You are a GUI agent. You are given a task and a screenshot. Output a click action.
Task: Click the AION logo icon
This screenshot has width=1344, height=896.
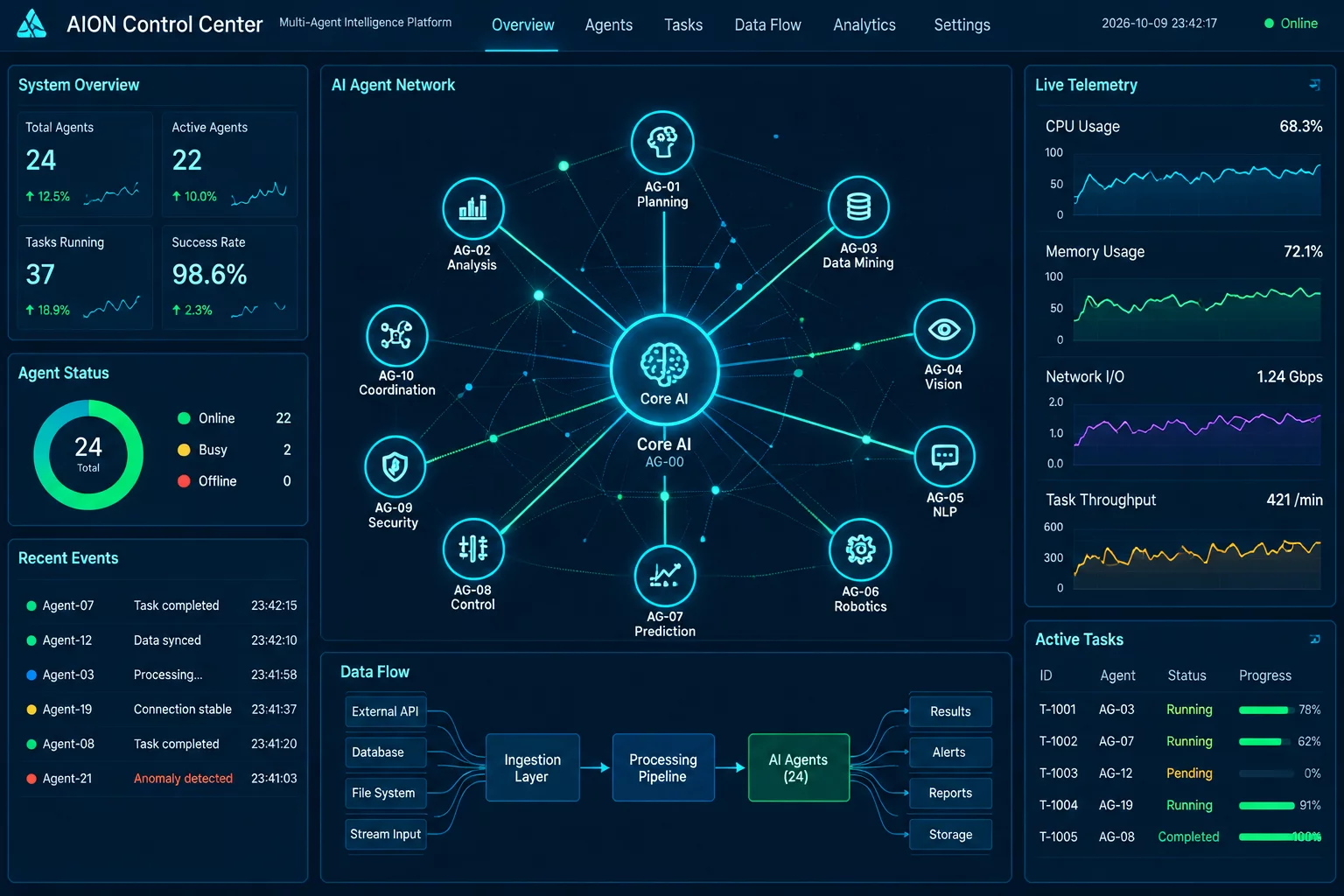pos(31,24)
